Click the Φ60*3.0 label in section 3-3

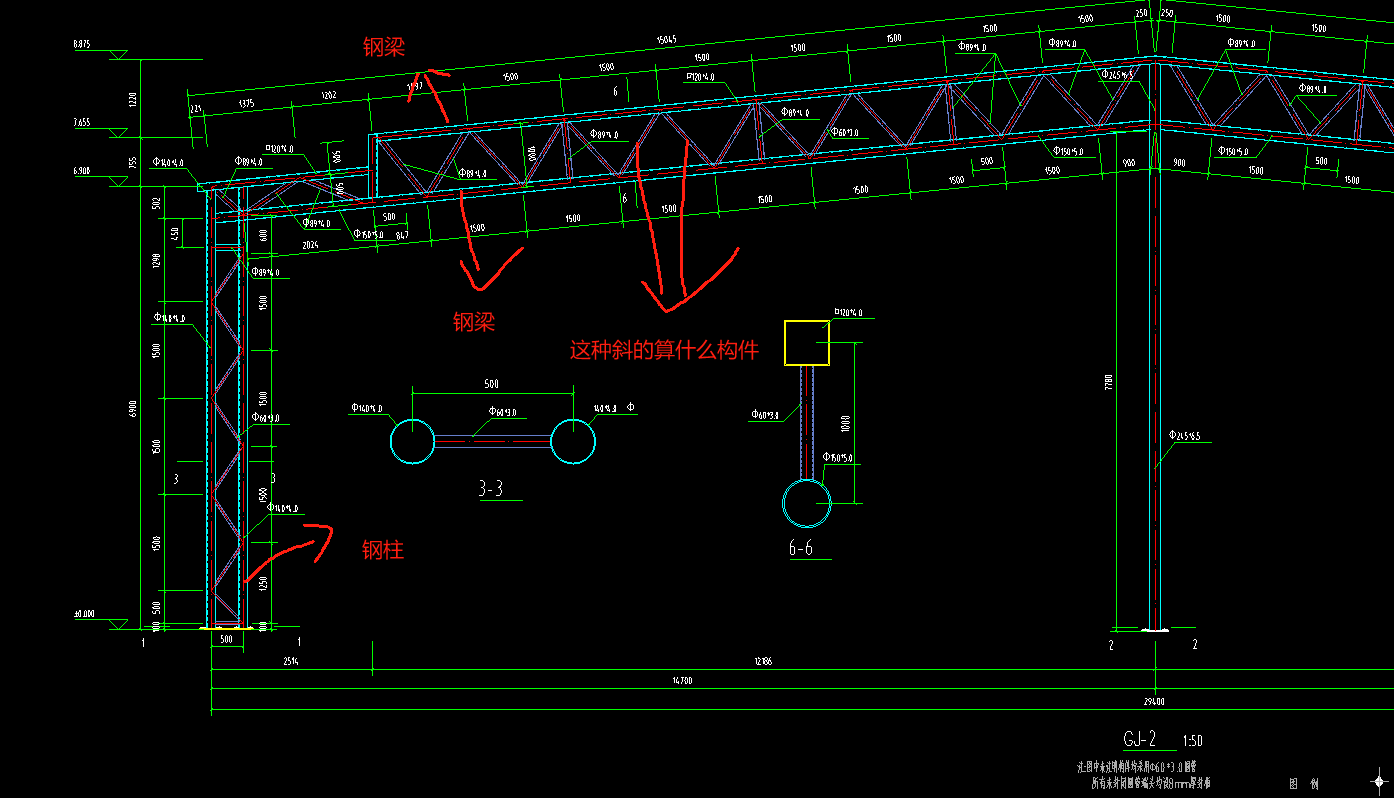(x=503, y=411)
